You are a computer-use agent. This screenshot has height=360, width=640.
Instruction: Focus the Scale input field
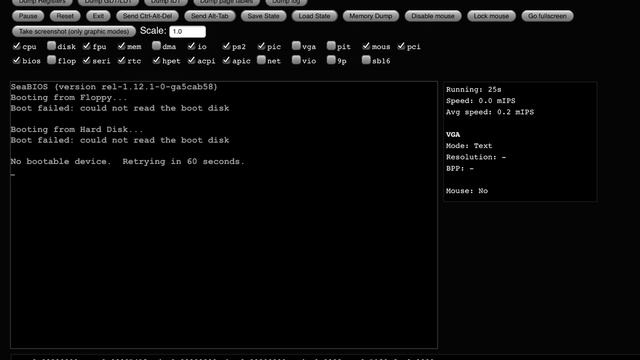point(187,31)
